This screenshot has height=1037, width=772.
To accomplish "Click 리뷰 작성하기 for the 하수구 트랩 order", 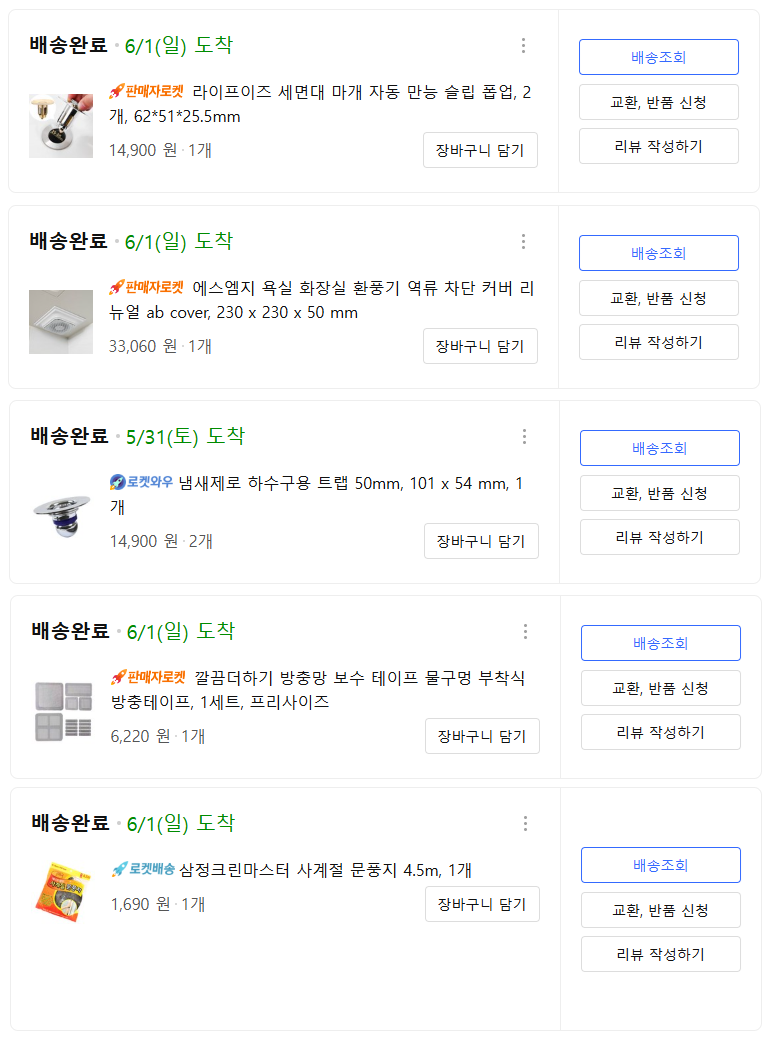I will click(x=660, y=537).
